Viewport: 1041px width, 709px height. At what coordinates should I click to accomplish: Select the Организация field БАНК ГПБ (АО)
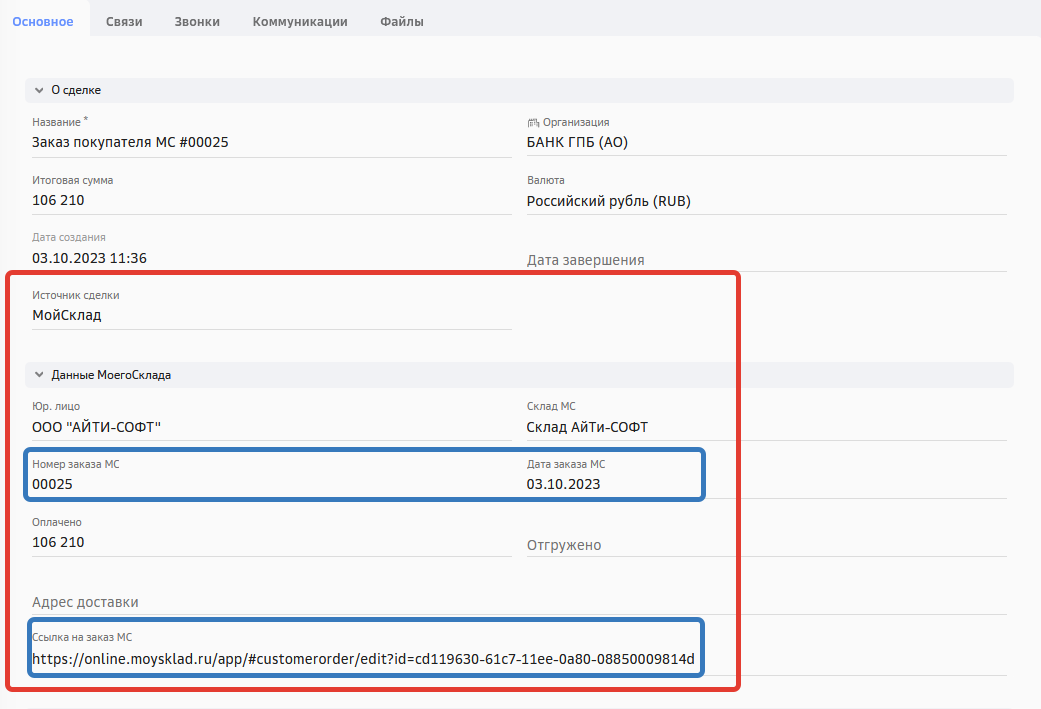[765, 142]
